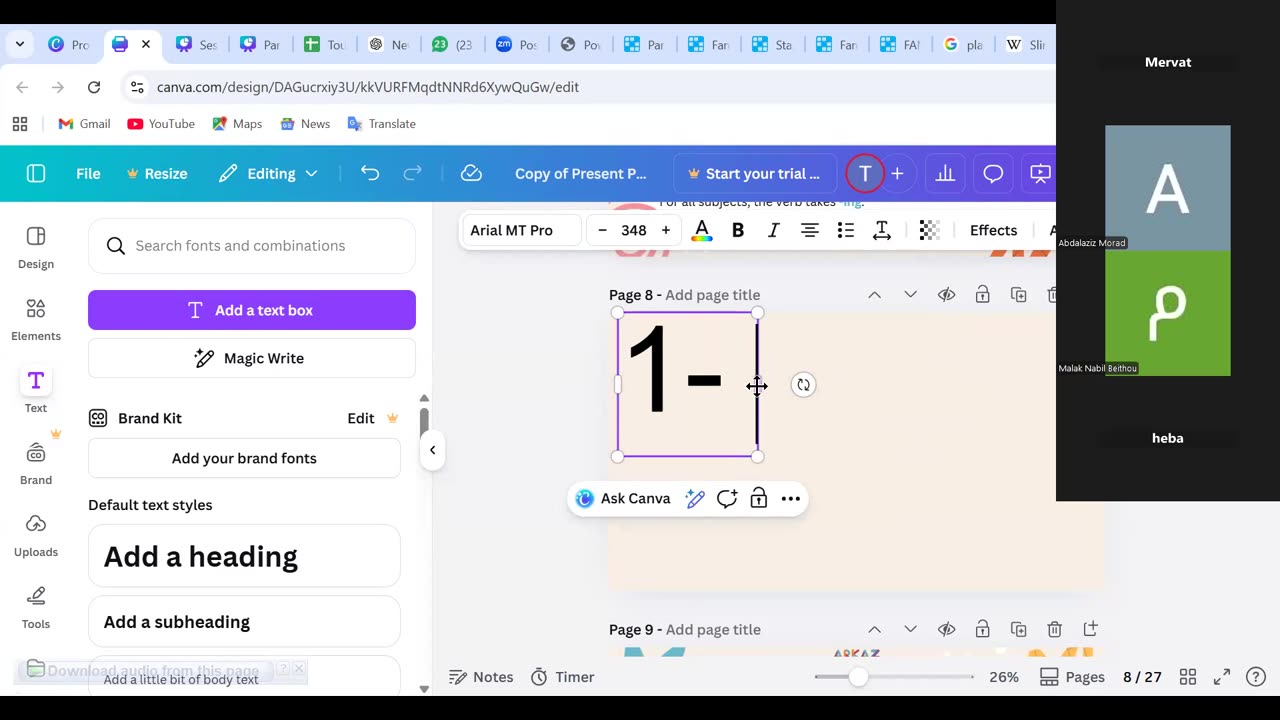This screenshot has height=720, width=1280.
Task: Click the Ask Canva button
Action: [x=623, y=498]
